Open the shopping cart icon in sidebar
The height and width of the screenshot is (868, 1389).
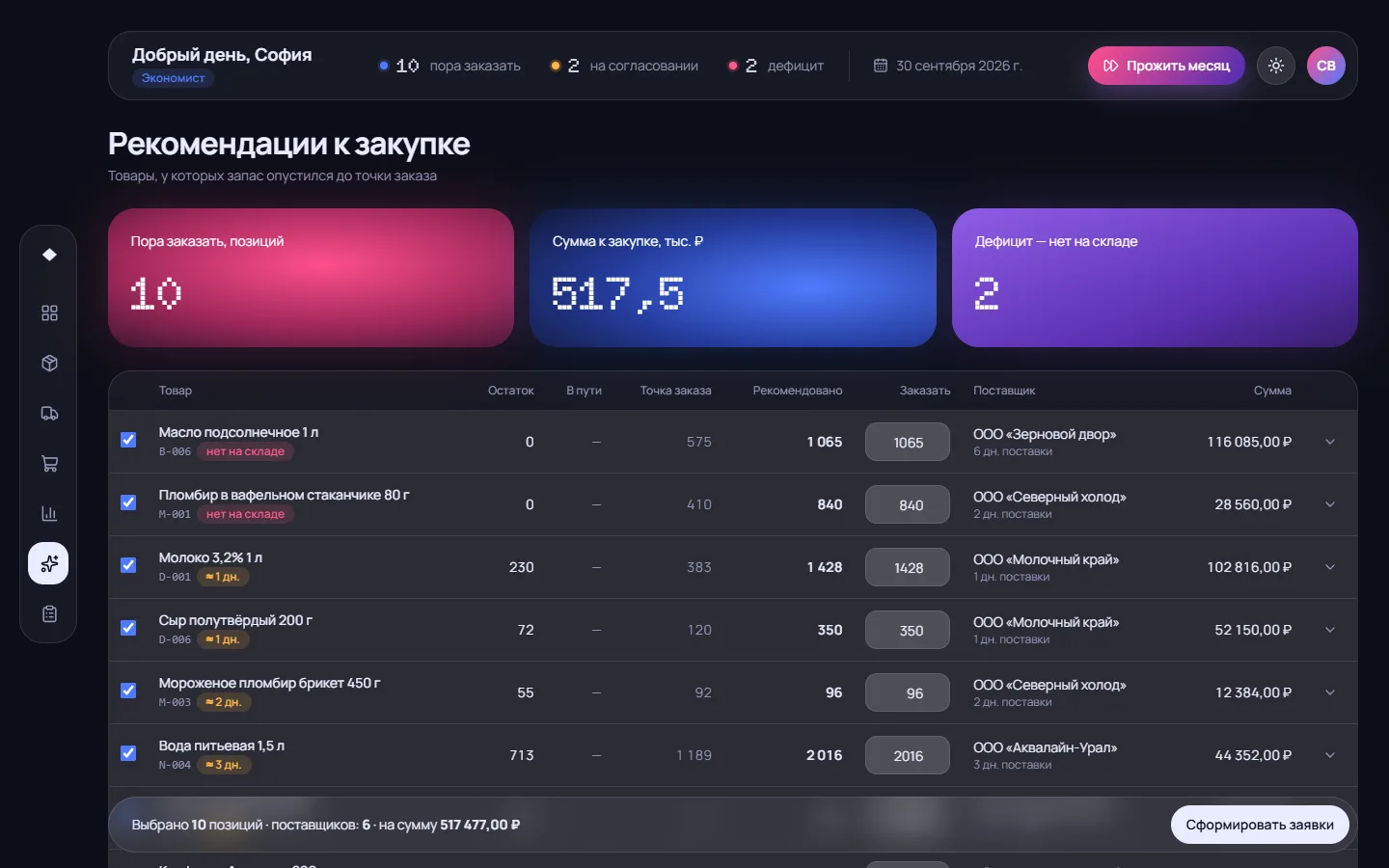pyautogui.click(x=49, y=464)
